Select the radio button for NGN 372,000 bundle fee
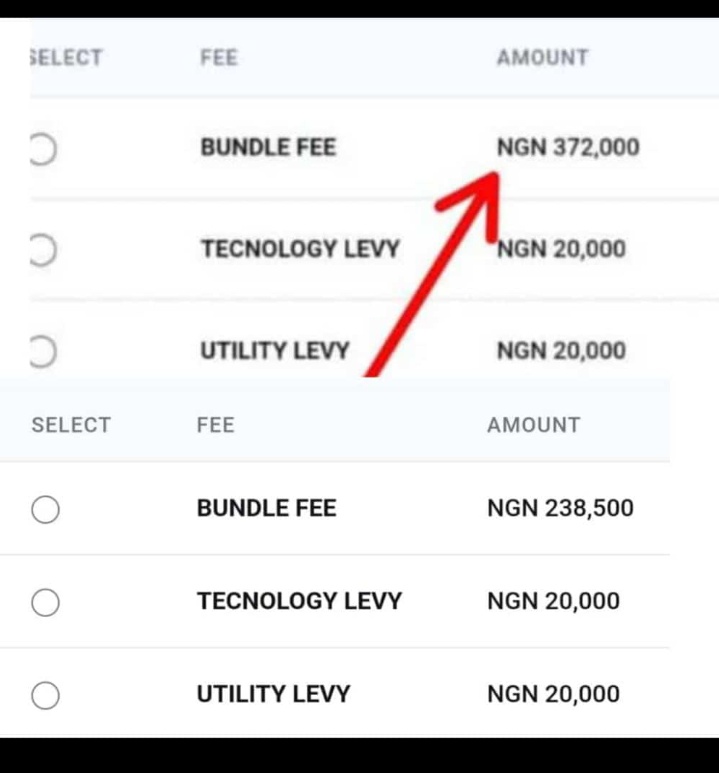 tap(41, 149)
